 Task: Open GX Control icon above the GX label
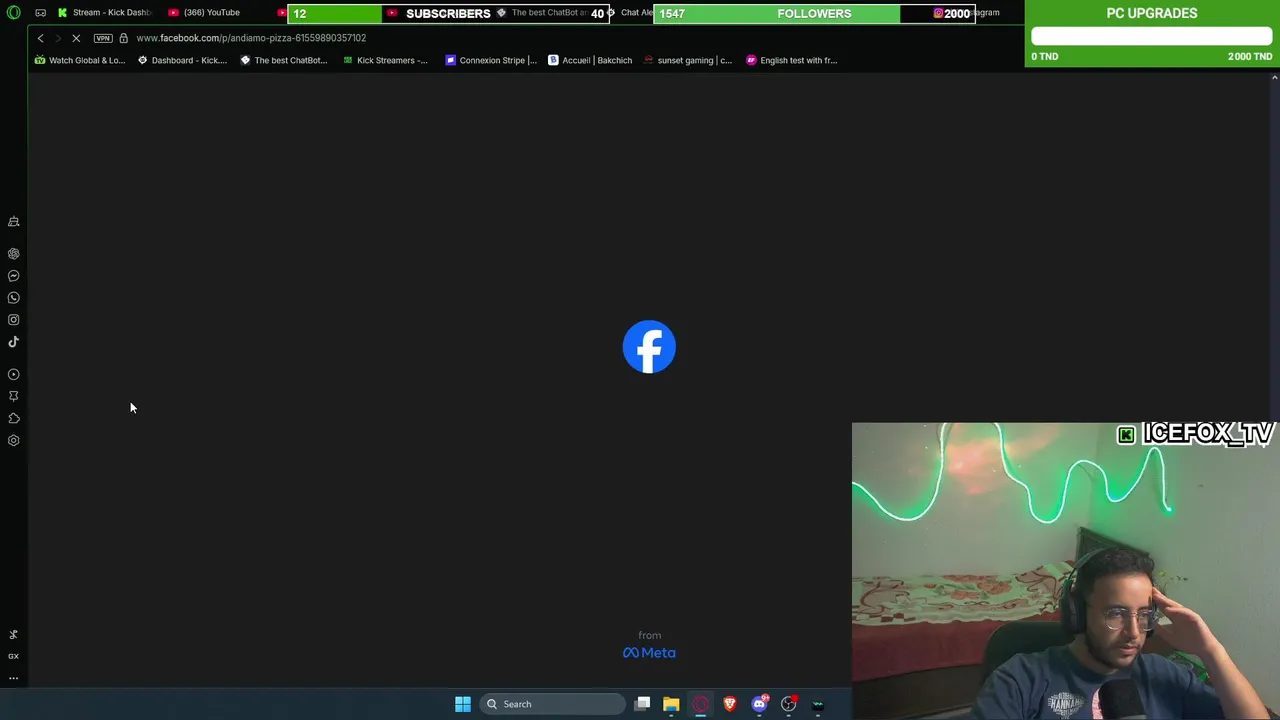14,634
